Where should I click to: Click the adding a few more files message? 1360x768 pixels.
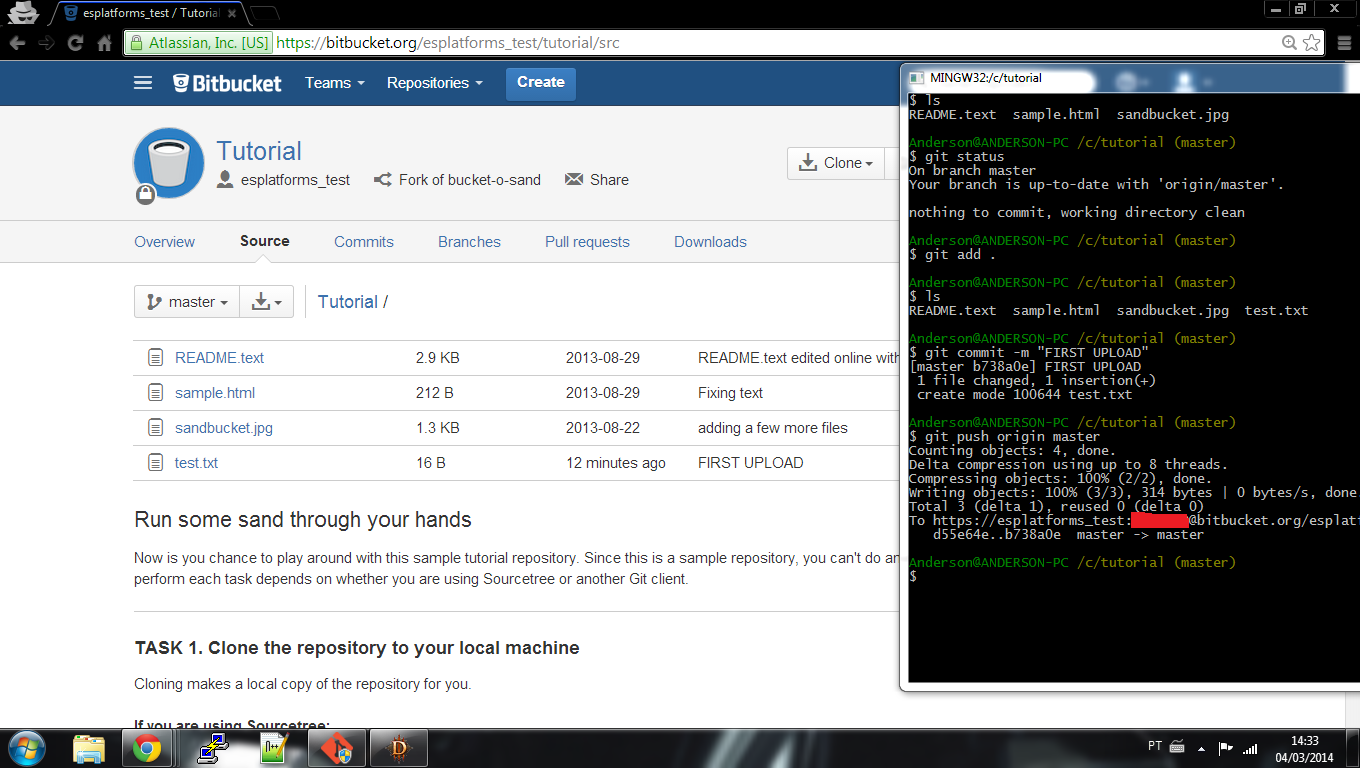point(773,428)
